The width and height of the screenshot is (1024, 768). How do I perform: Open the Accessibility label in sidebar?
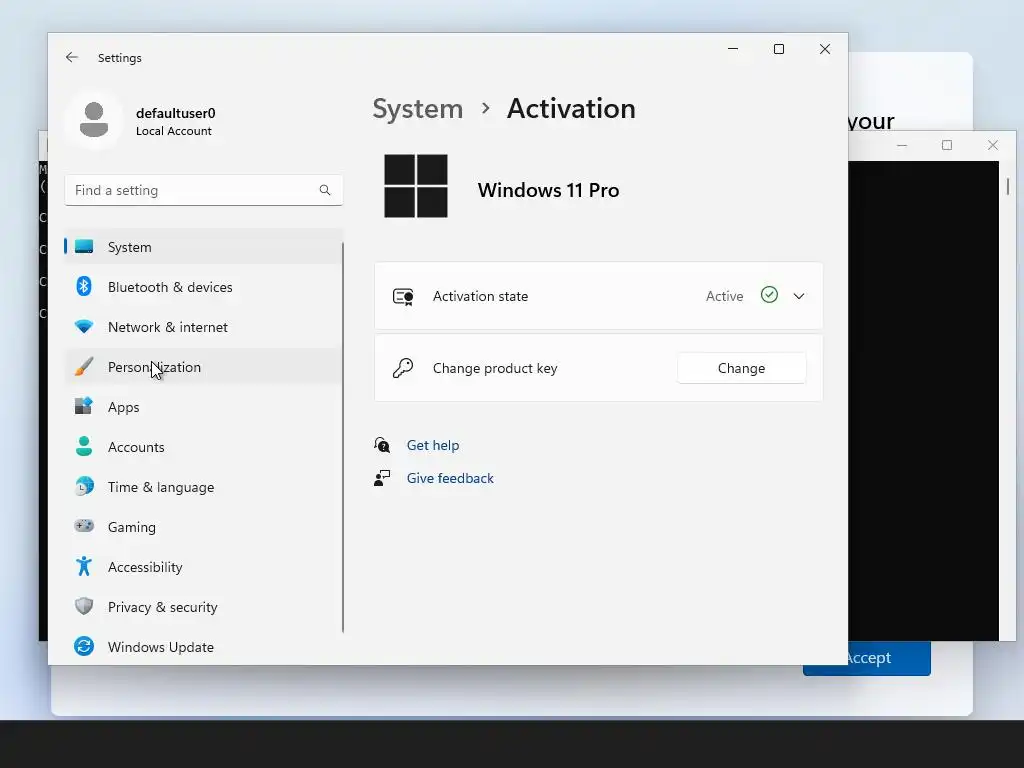pos(145,567)
